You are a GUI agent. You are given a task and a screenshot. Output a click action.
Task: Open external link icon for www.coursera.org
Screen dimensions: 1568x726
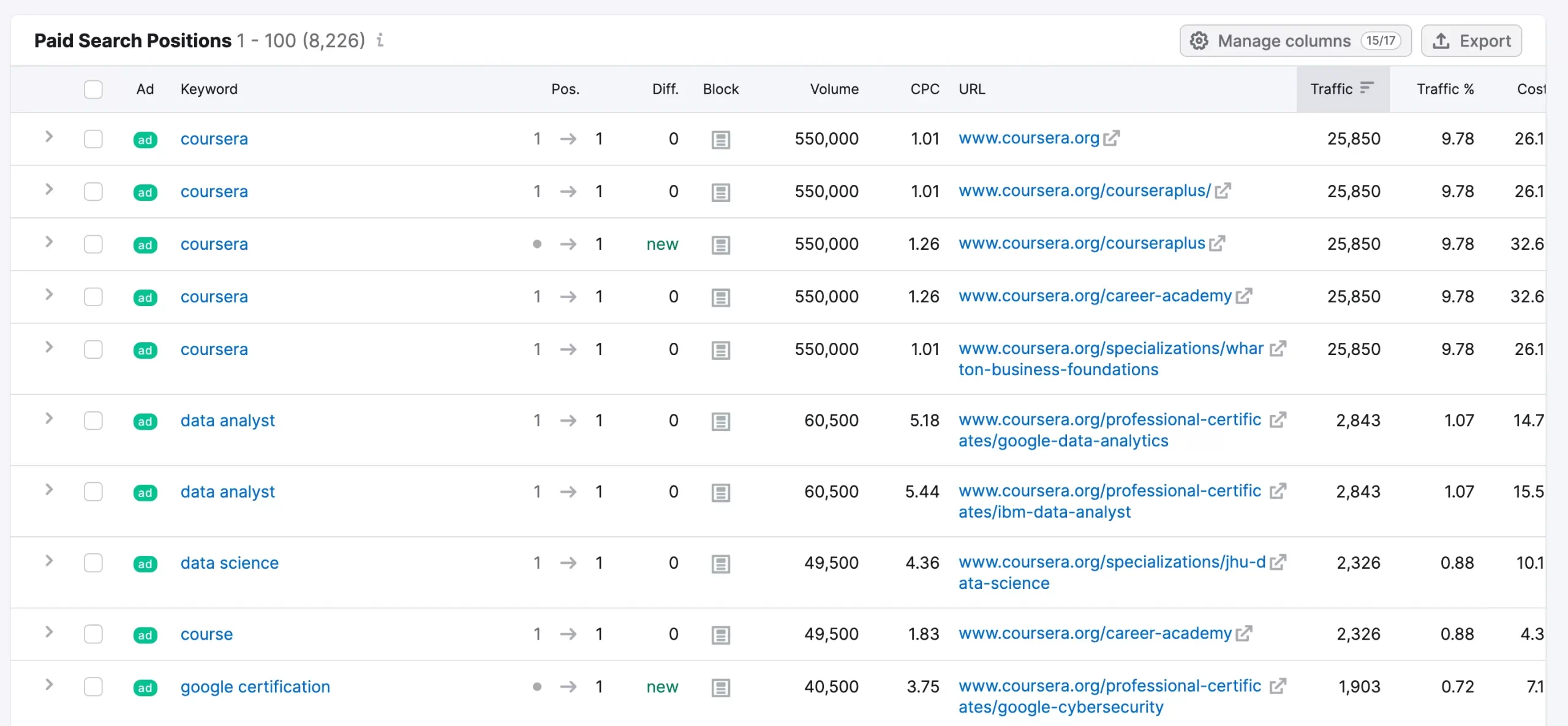coord(1112,138)
